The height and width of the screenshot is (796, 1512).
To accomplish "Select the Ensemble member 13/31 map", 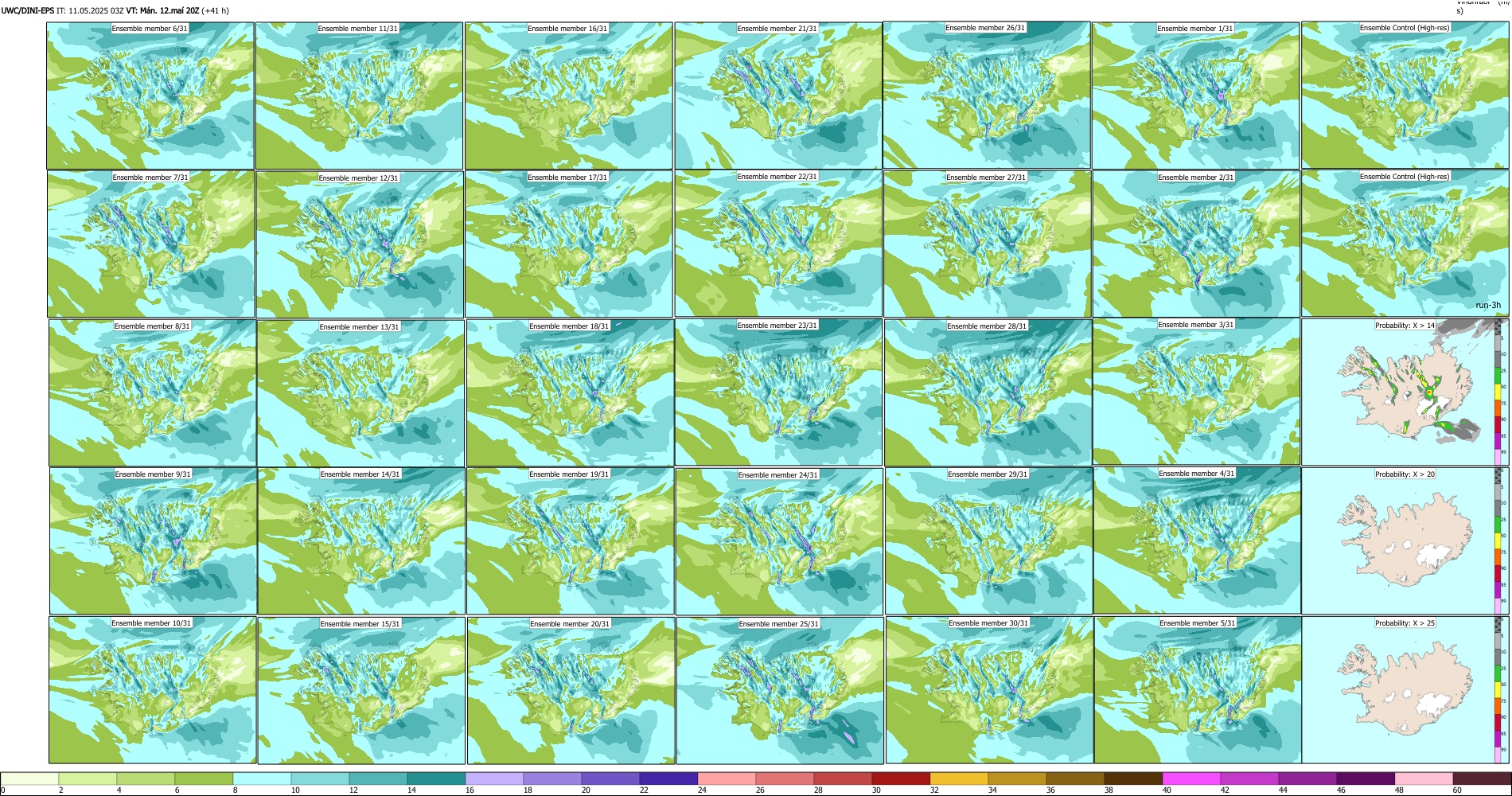I will 360,393.
